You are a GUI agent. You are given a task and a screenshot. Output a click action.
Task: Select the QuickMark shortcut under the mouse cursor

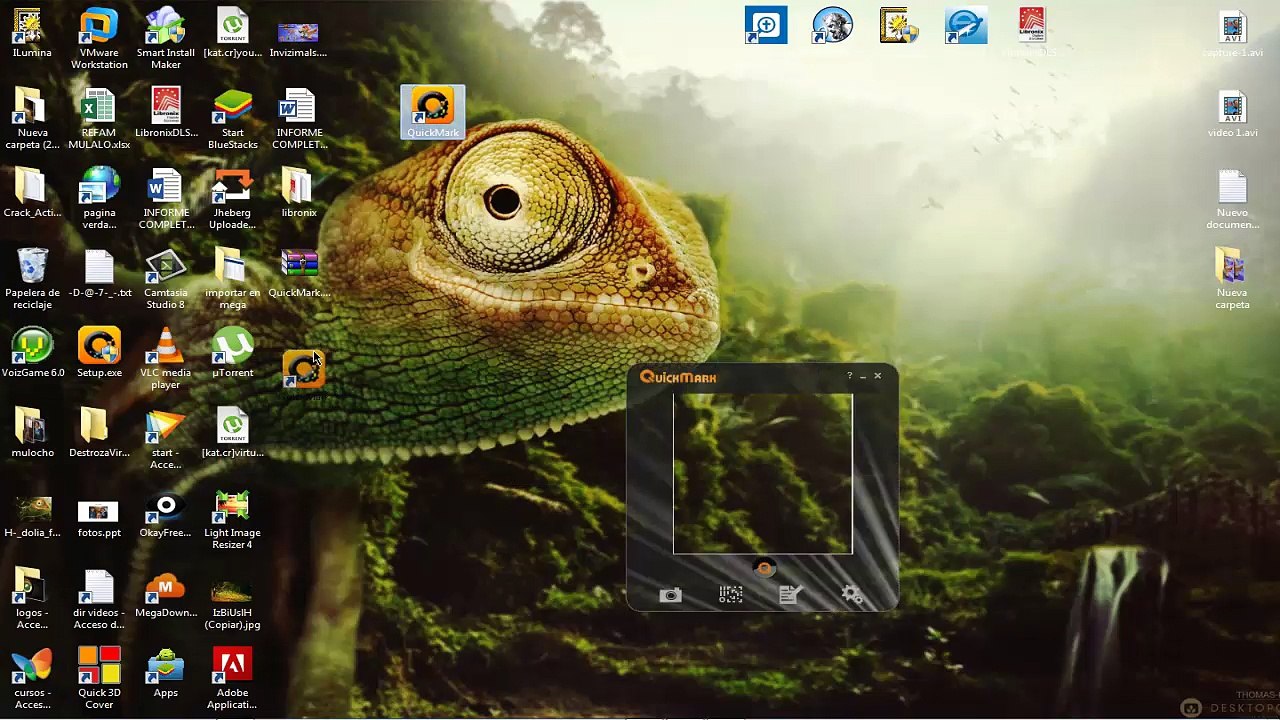point(303,371)
